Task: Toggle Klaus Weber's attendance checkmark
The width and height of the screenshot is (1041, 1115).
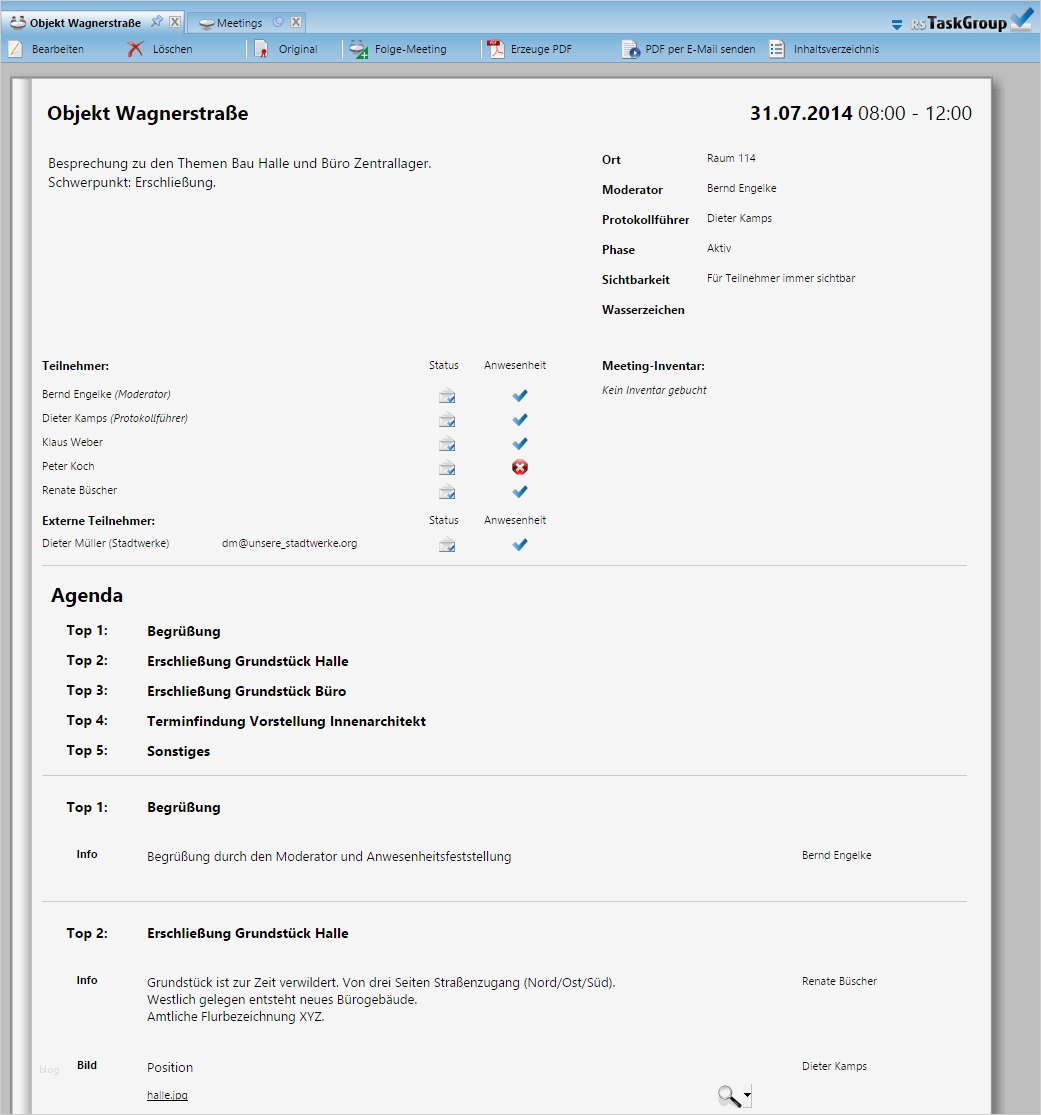Action: (519, 443)
